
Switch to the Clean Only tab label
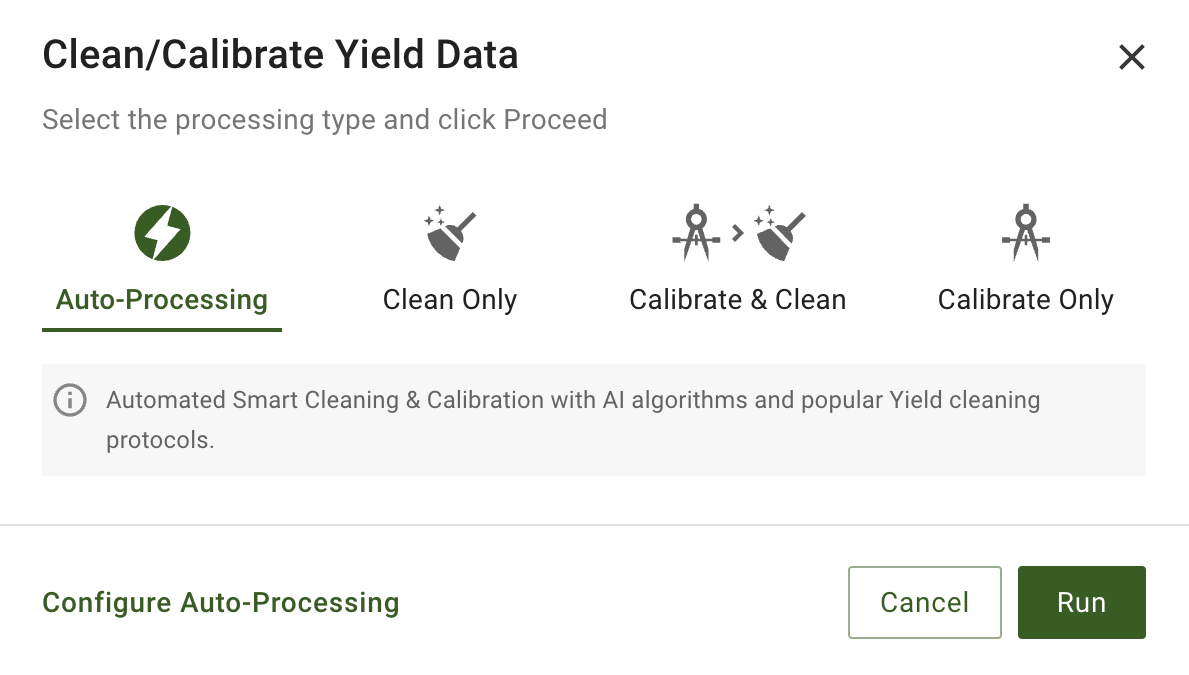450,300
